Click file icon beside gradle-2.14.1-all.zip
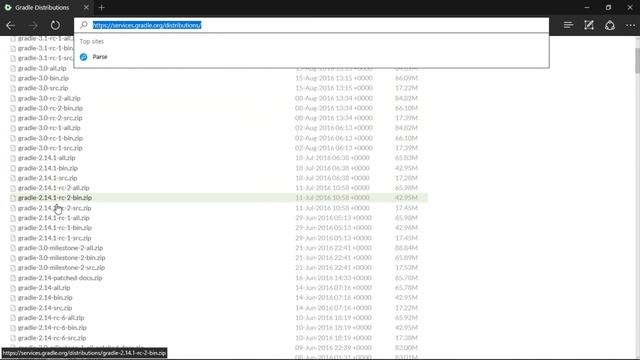The height and width of the screenshot is (360, 640). coord(13,158)
